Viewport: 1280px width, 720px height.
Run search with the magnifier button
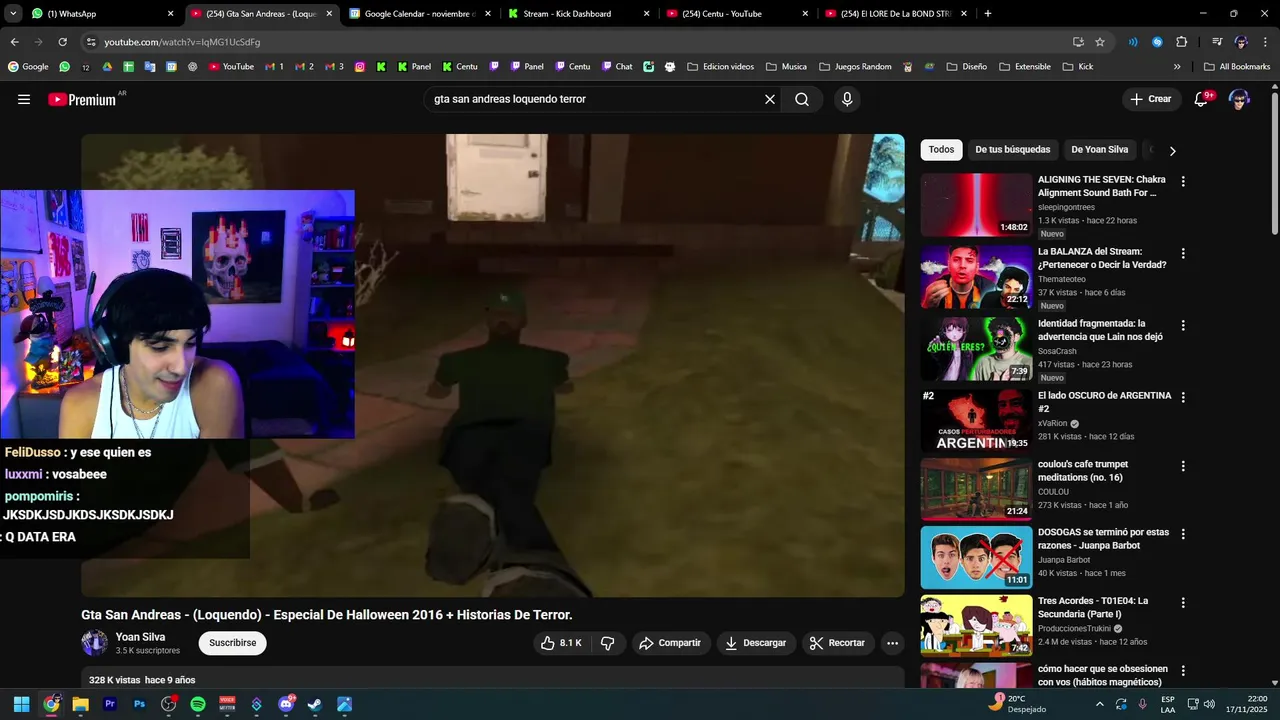click(802, 99)
